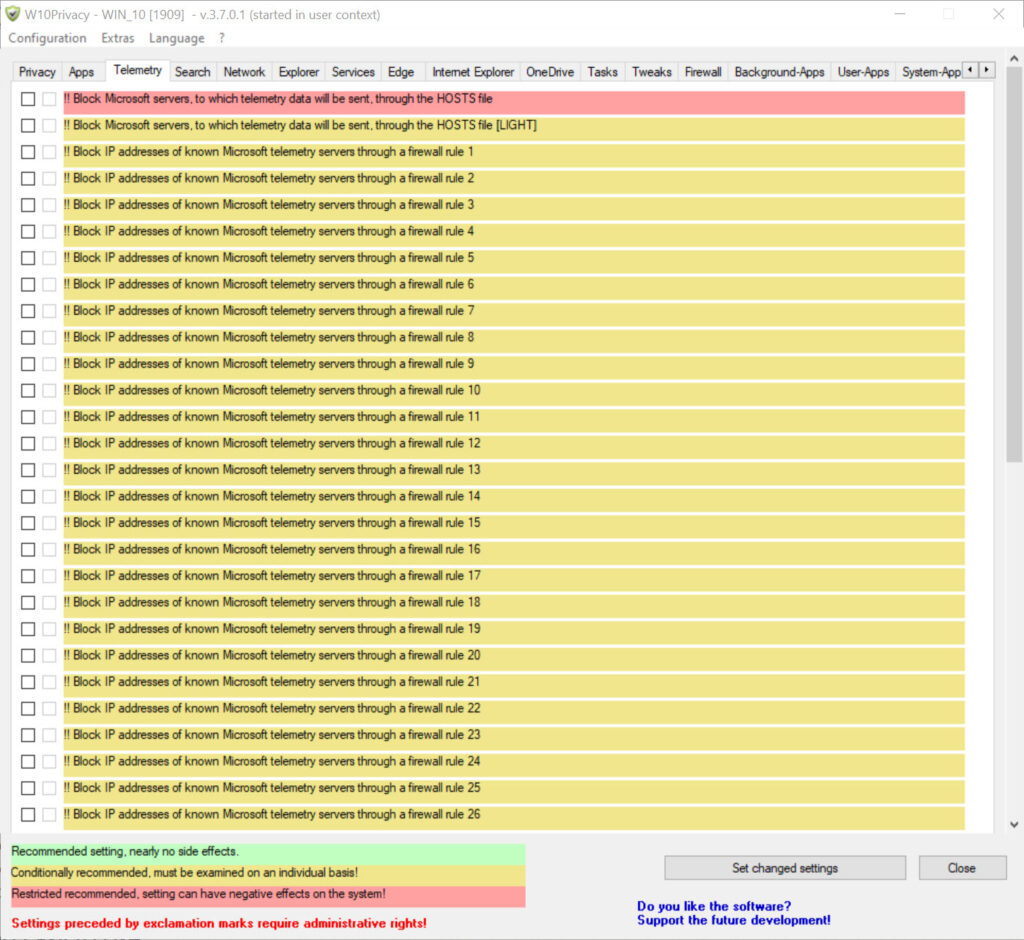The height and width of the screenshot is (940, 1024).
Task: Open the Language menu
Action: point(176,38)
